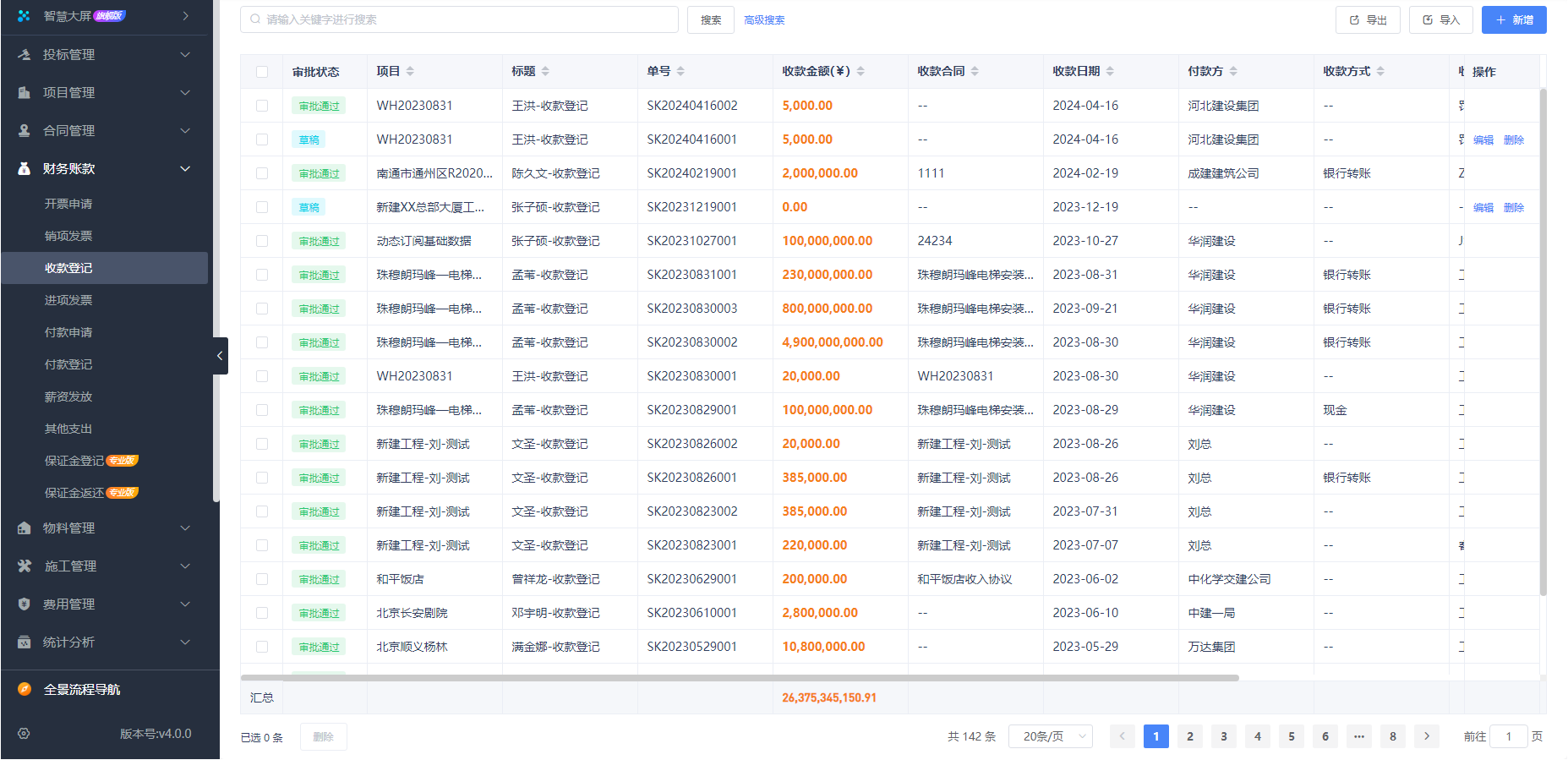Click the 施工管理 tools icon
Viewport: 1568px width, 760px height.
tap(25, 566)
